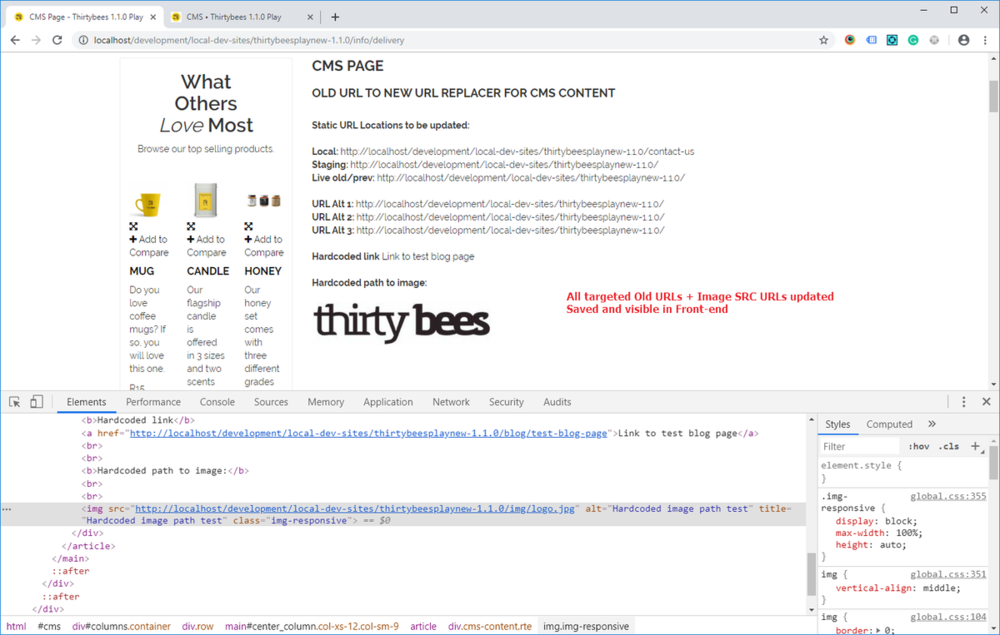Open a new browser tab with the plus icon

click(334, 16)
